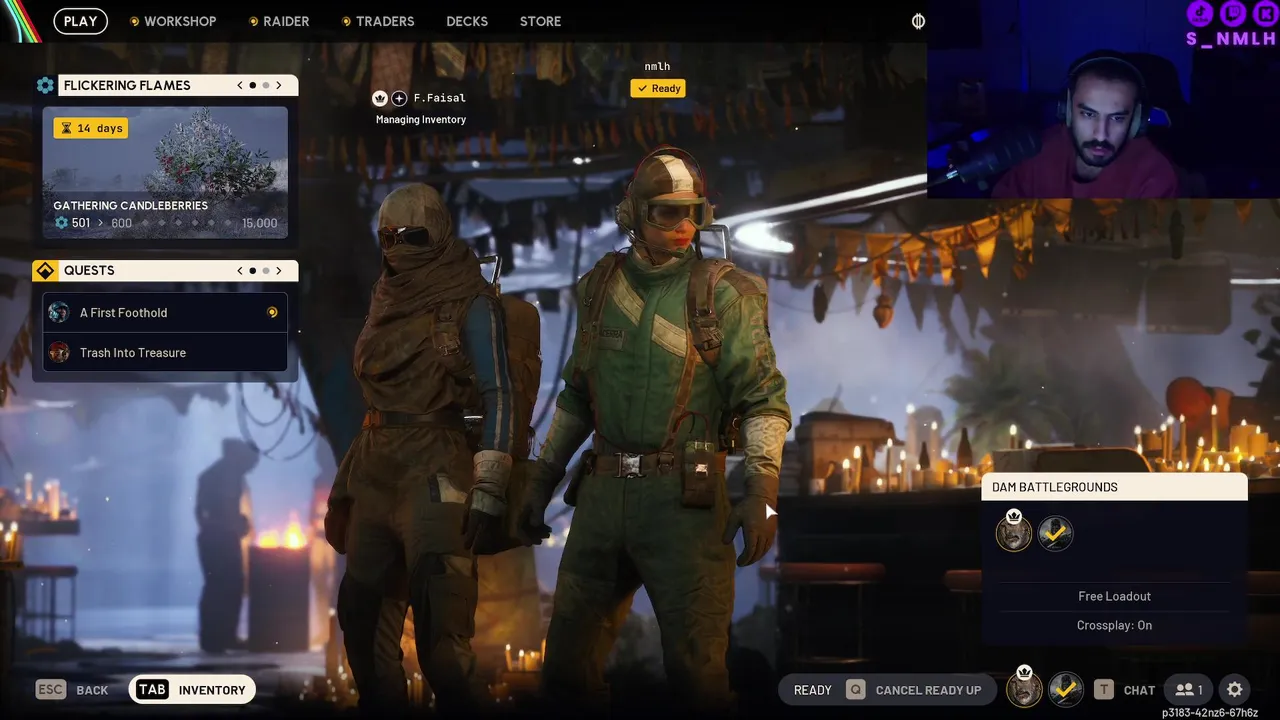1280x720 pixels.
Task: Go to next Flickering Flames page arrow
Action: tap(279, 85)
